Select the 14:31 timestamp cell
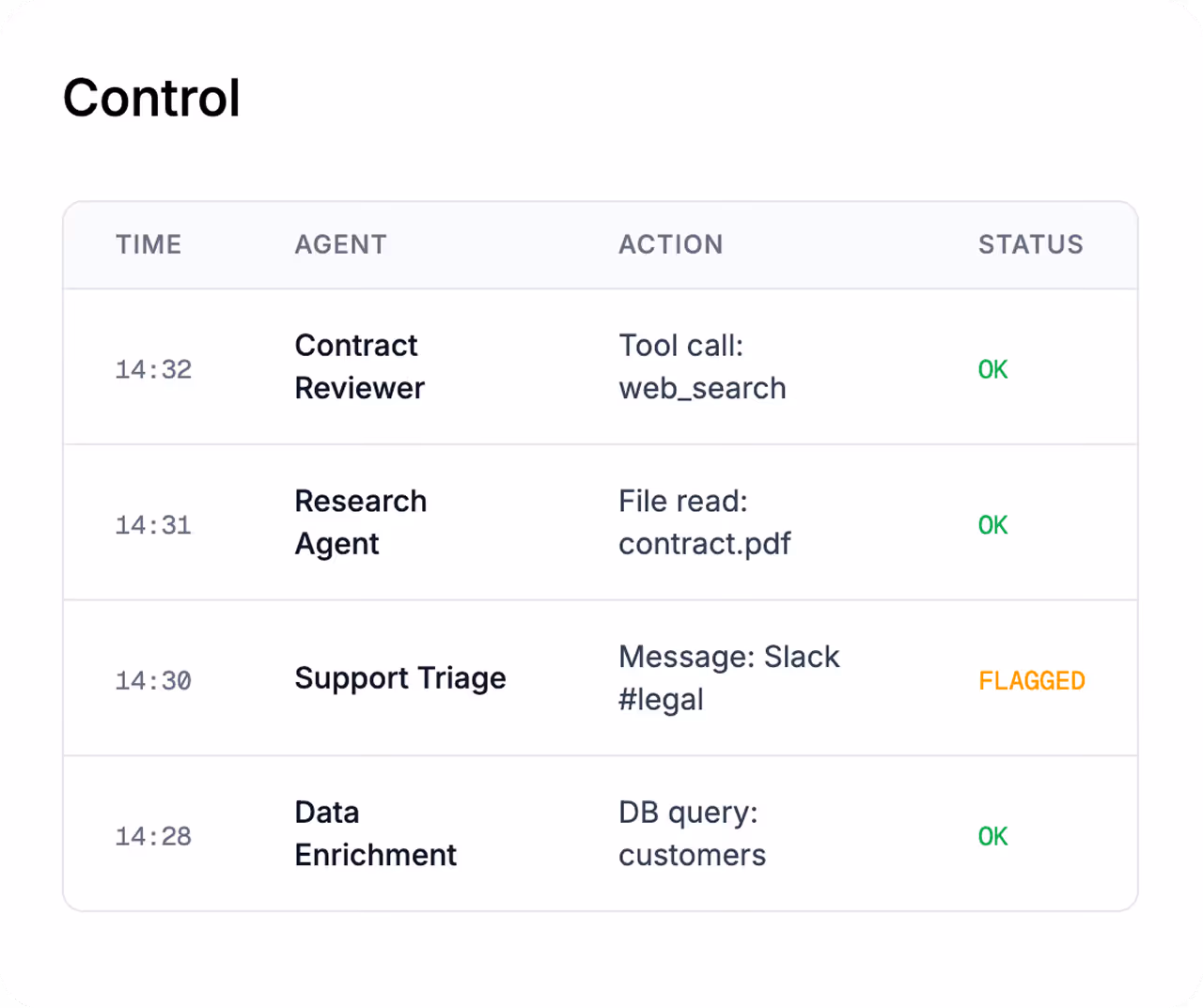This screenshot has height=1008, width=1203. (x=153, y=525)
